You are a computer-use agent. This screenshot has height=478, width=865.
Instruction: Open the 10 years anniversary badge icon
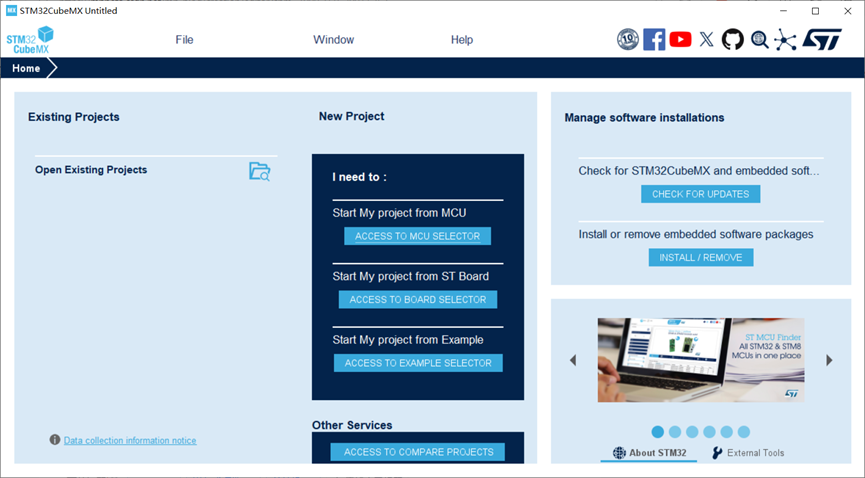[x=627, y=39]
